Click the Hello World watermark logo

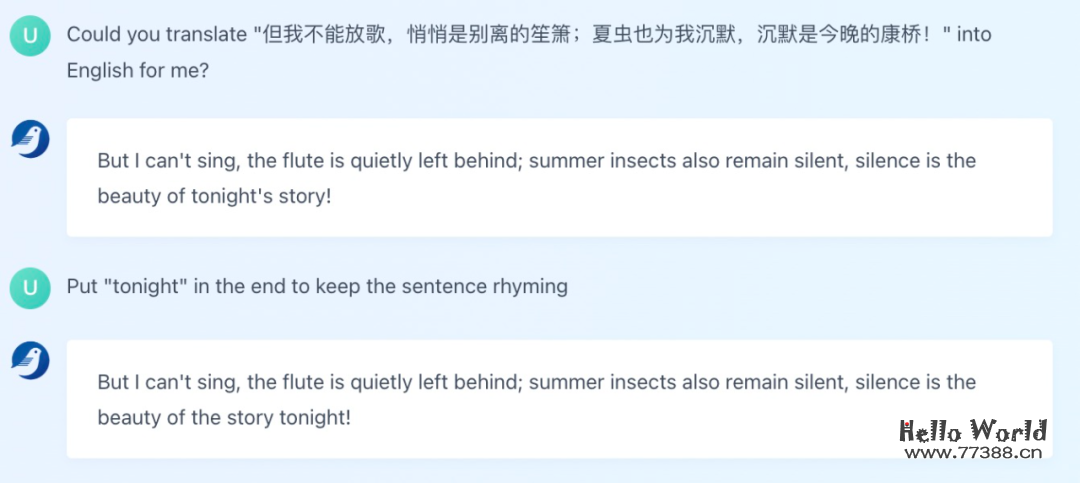click(972, 431)
